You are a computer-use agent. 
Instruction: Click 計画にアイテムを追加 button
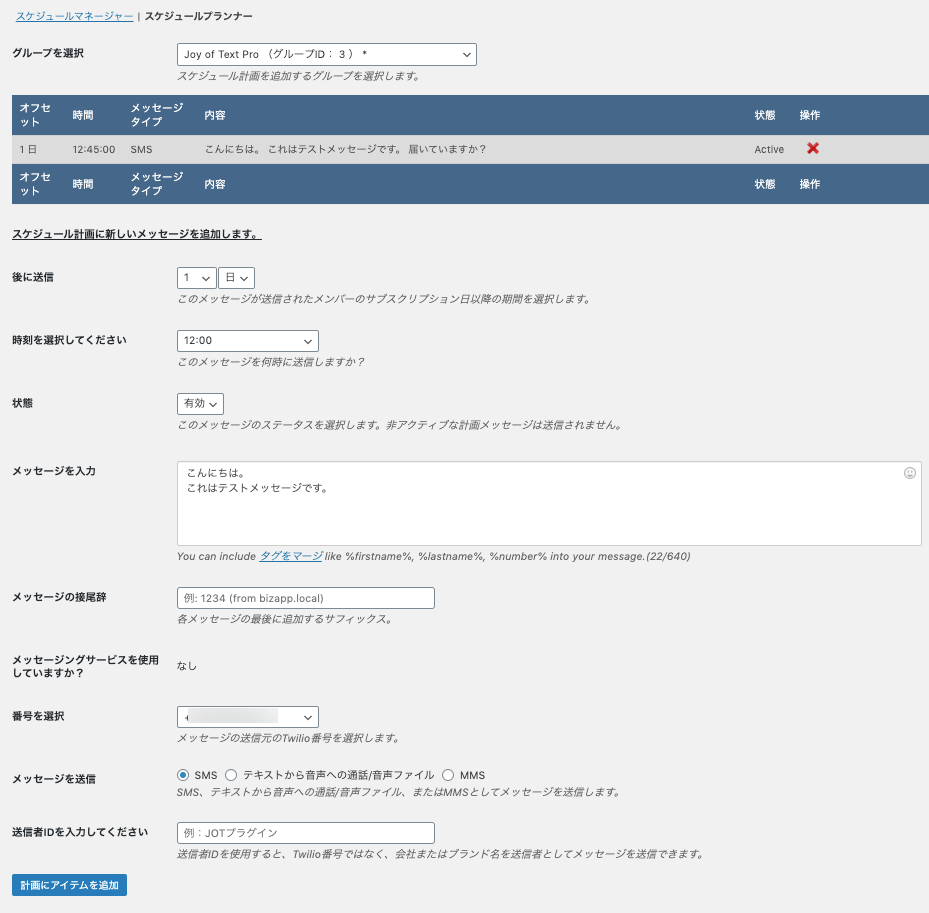[69, 885]
